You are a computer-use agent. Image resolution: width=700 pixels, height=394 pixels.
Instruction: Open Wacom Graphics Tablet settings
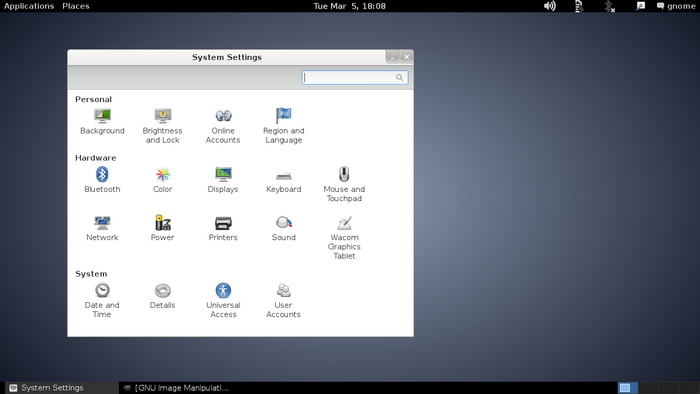344,238
